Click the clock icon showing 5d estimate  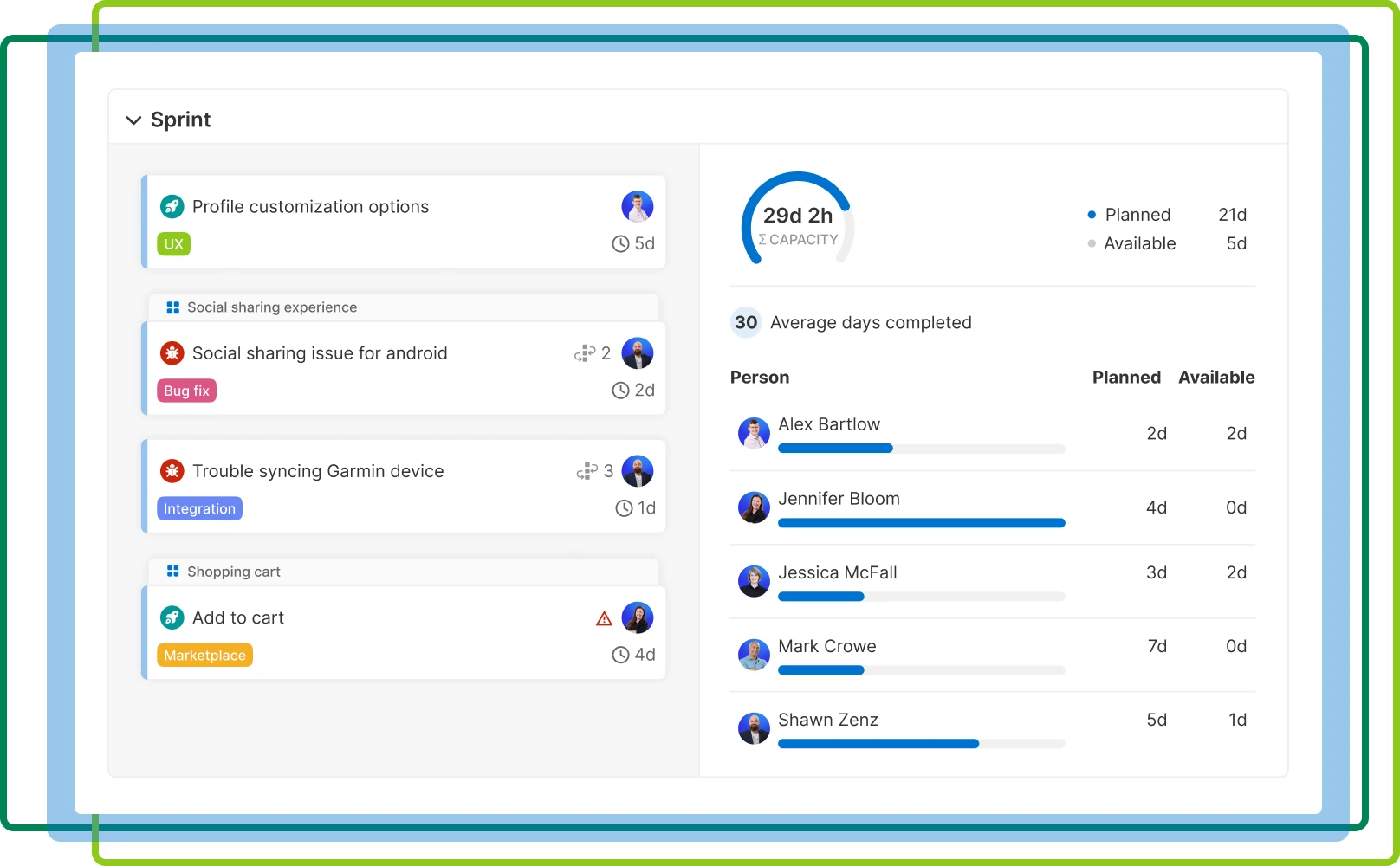point(620,243)
